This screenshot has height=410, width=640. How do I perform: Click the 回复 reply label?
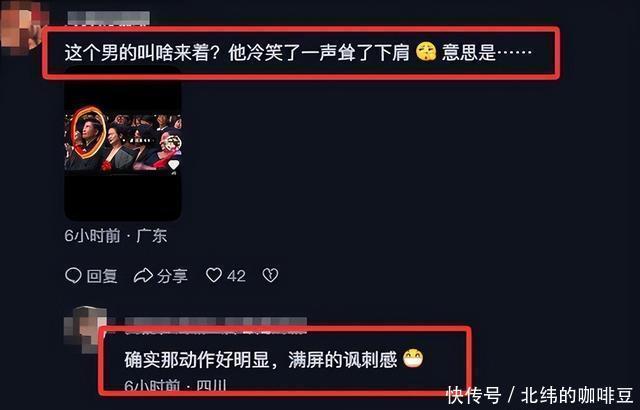pos(102,276)
